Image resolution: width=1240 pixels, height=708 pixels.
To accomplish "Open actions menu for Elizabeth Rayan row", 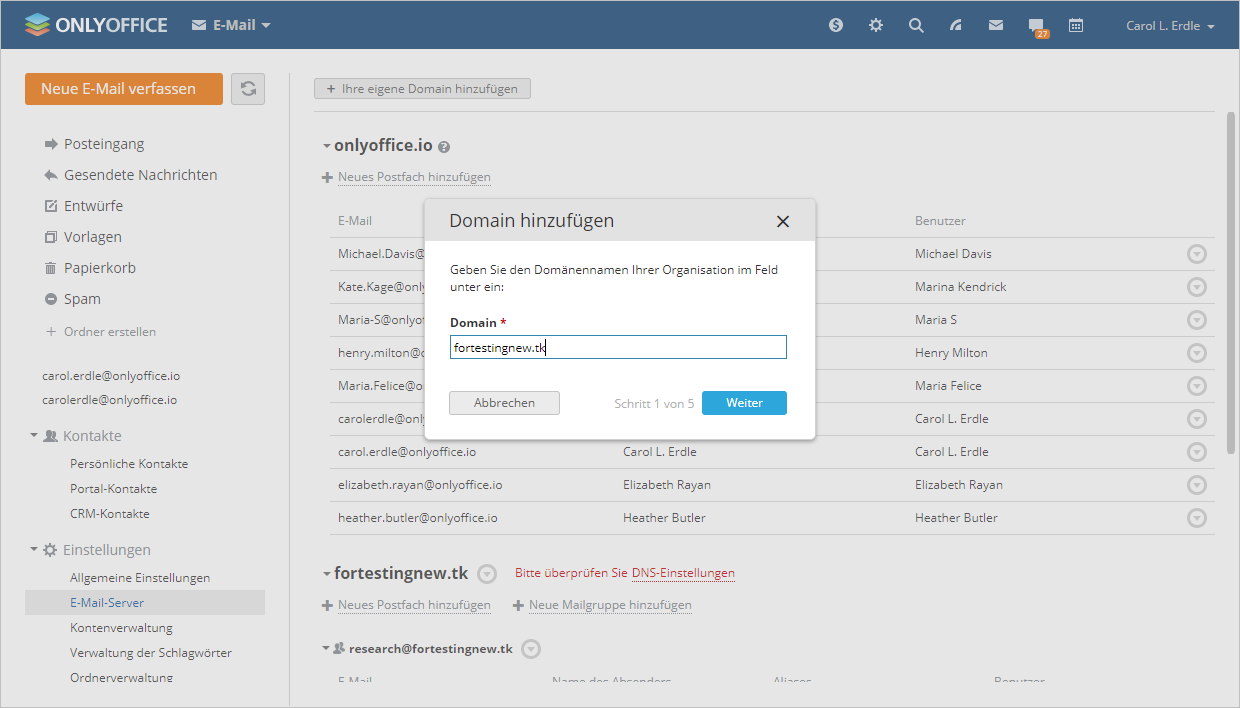I will click(x=1196, y=485).
